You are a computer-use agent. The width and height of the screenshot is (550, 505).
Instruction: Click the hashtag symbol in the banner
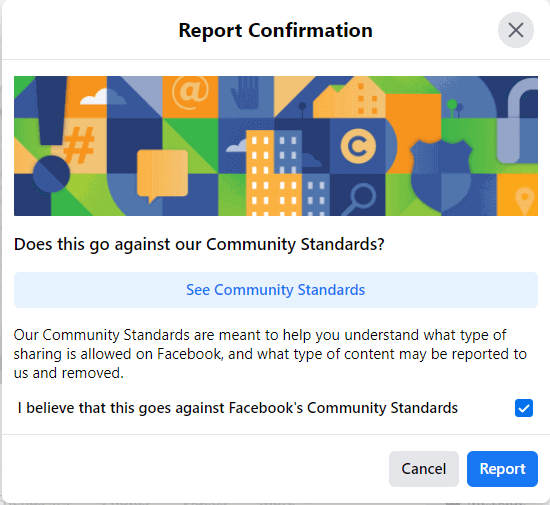pyautogui.click(x=80, y=145)
